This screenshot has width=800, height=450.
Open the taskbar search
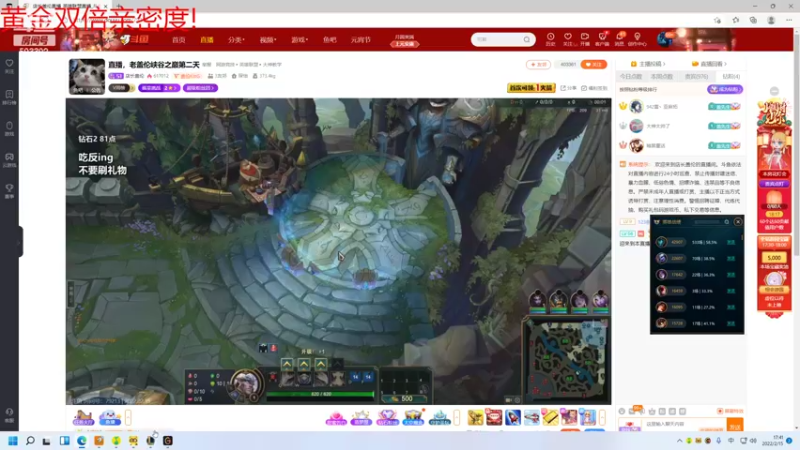coord(30,441)
